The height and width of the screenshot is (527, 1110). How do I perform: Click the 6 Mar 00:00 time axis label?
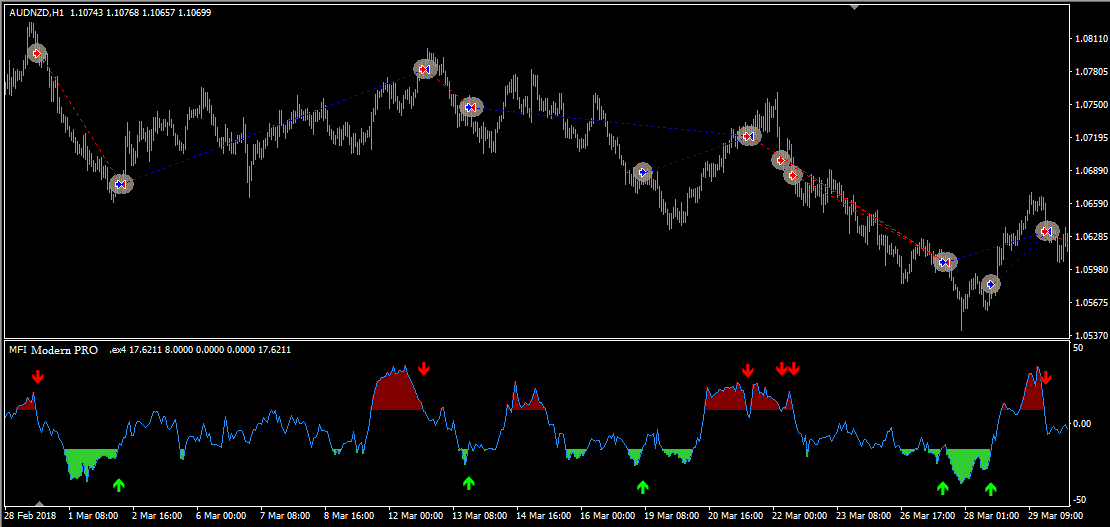[220, 516]
